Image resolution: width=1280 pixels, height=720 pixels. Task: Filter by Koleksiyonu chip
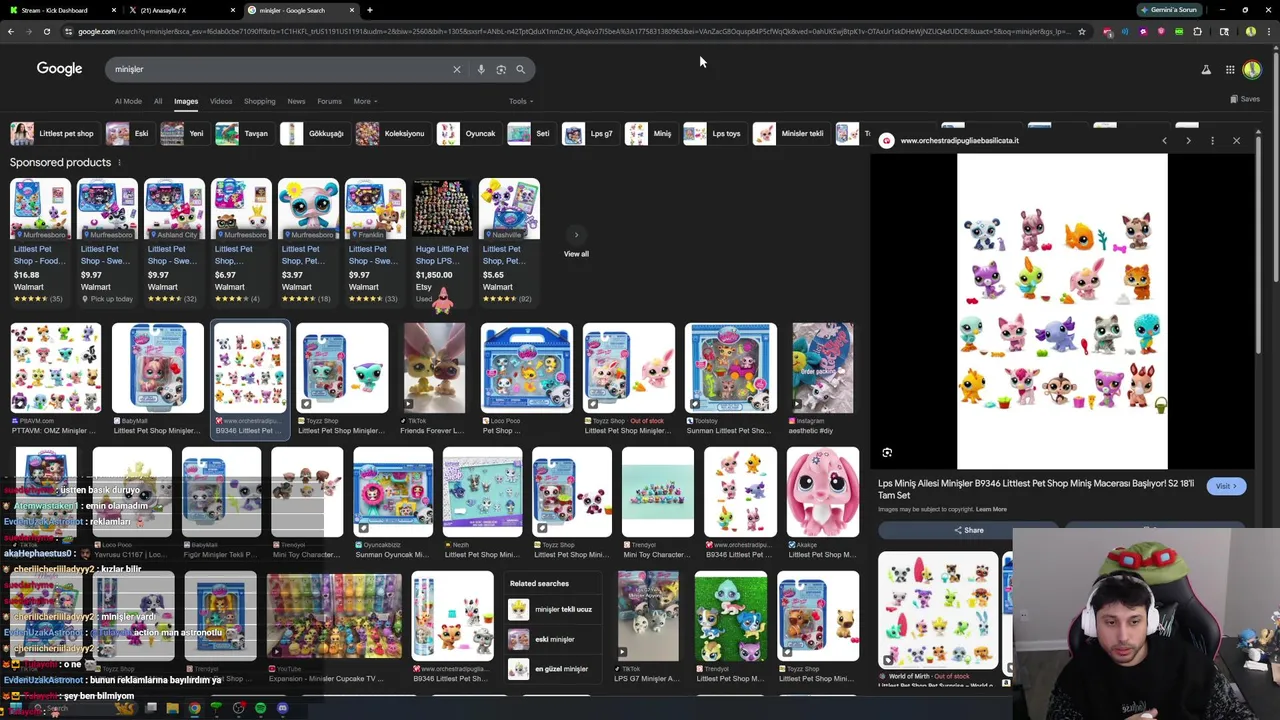click(x=392, y=133)
